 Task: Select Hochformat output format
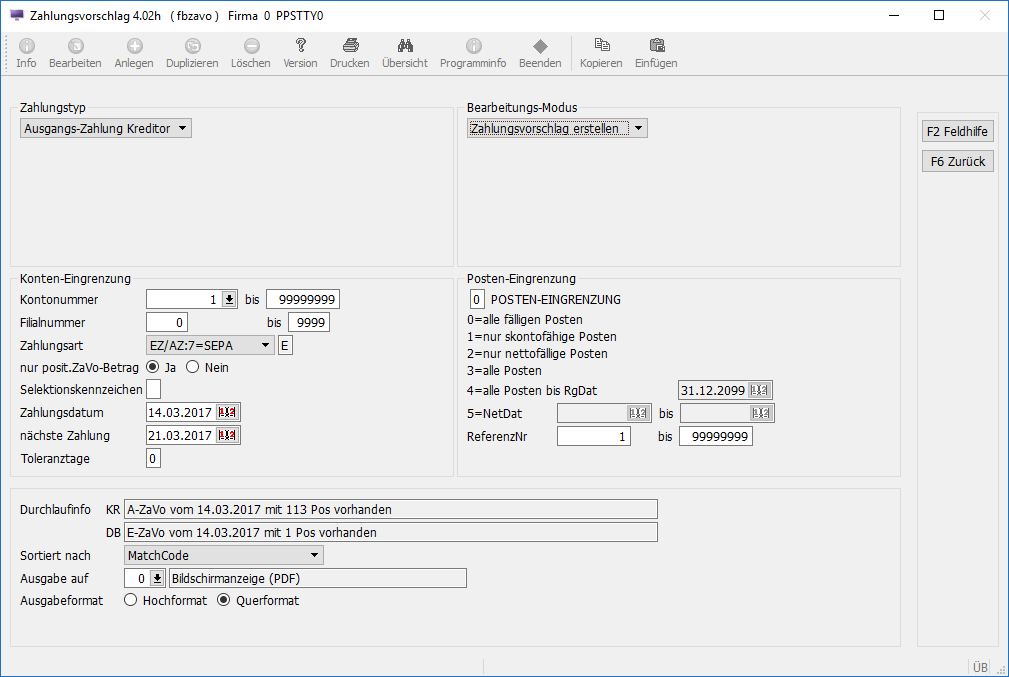pos(130,600)
